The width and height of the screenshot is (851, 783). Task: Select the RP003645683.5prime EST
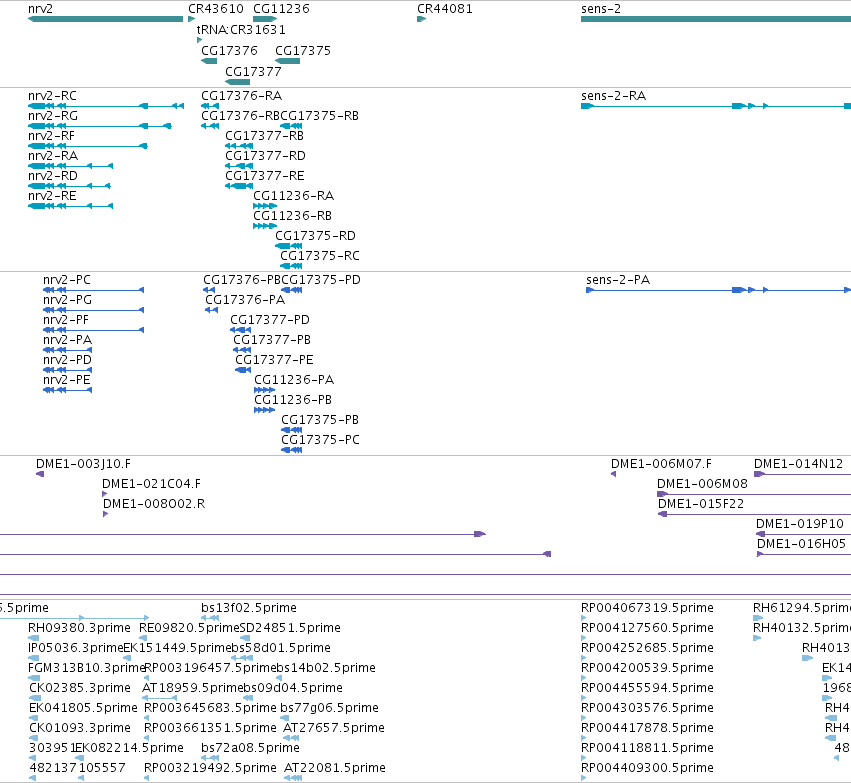click(210, 708)
